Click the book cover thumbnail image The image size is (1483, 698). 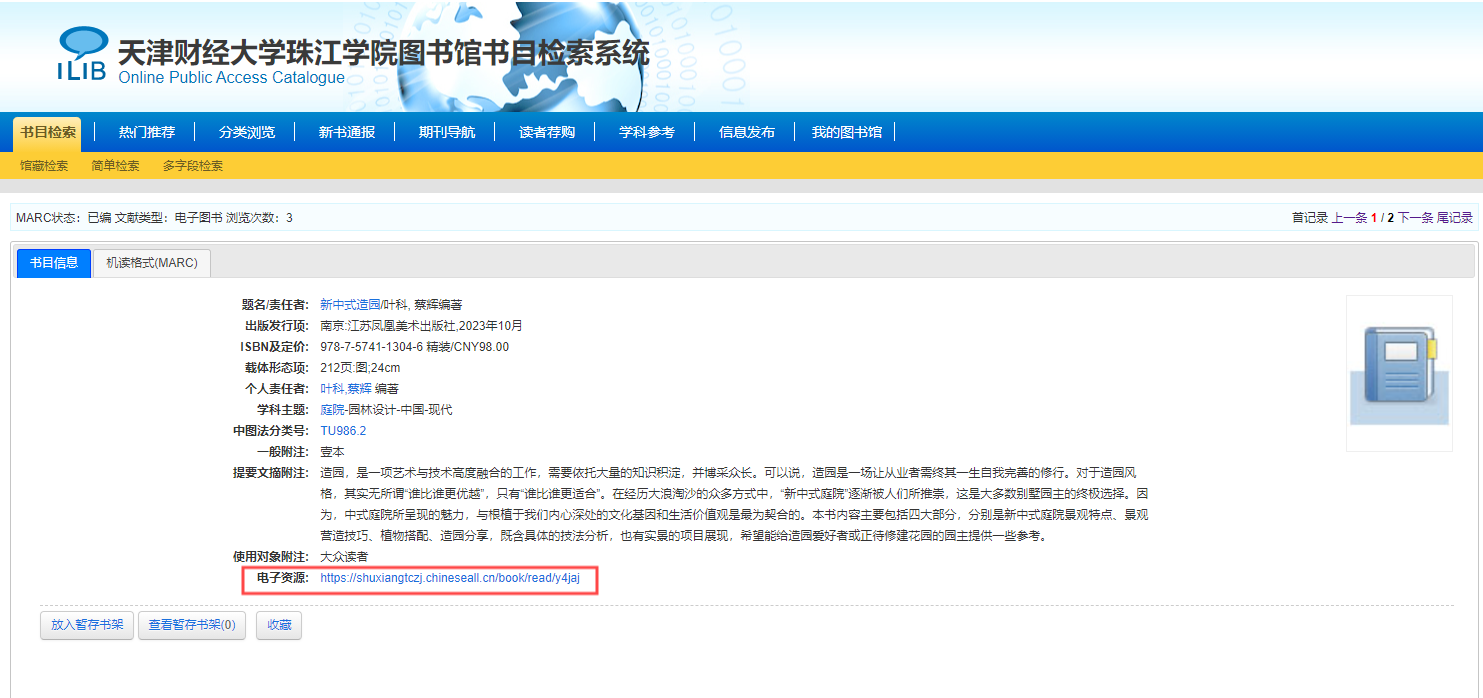click(1398, 372)
